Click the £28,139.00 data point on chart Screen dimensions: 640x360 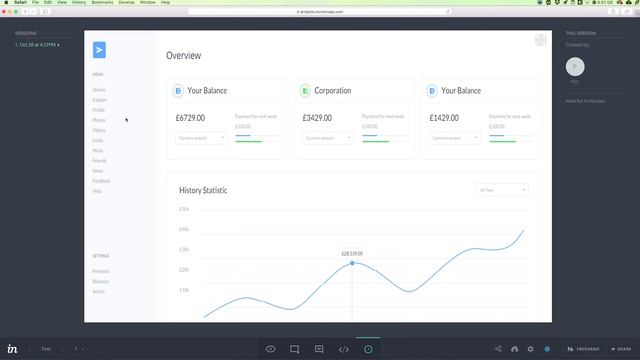352,263
